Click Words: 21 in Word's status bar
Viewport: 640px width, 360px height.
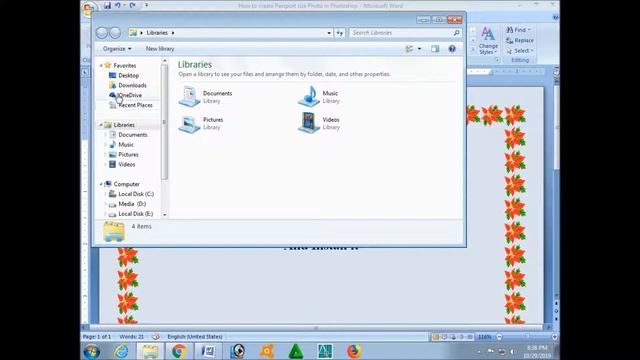[131, 337]
